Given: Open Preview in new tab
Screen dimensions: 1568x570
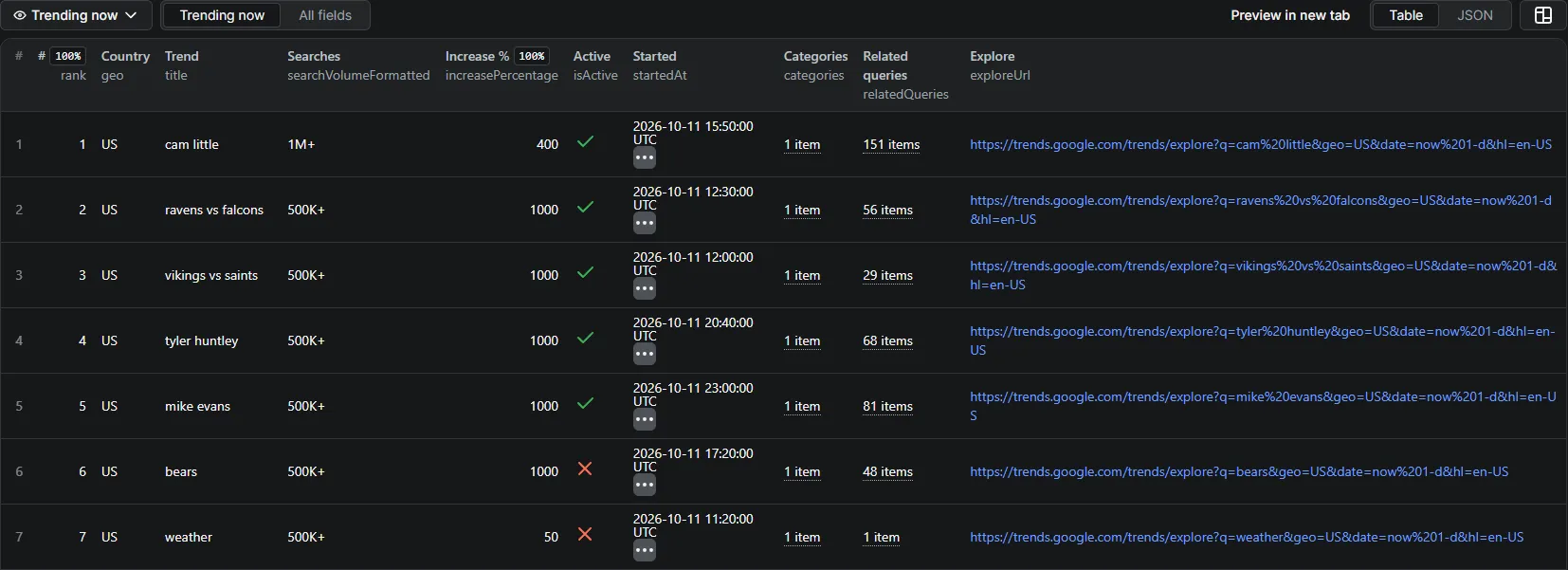Looking at the screenshot, I should click(x=1289, y=15).
